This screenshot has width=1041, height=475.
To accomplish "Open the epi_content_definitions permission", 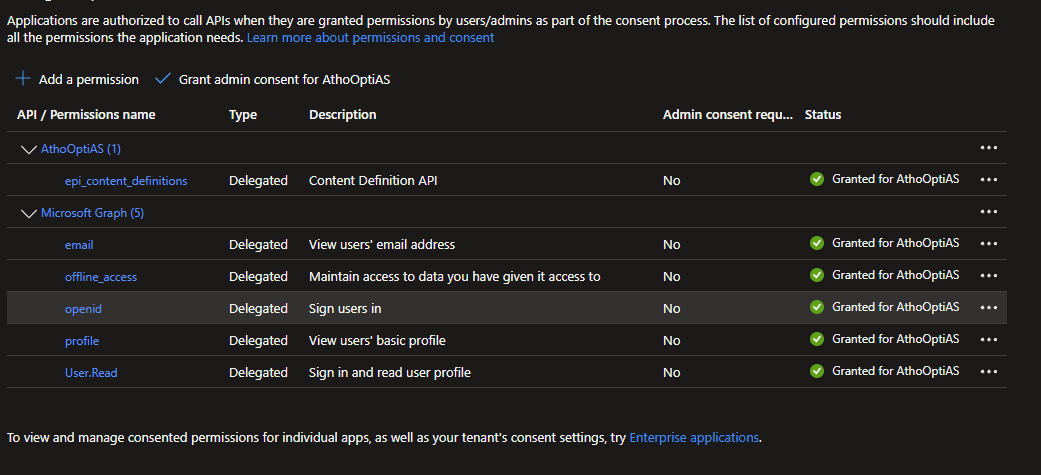I will tap(126, 181).
